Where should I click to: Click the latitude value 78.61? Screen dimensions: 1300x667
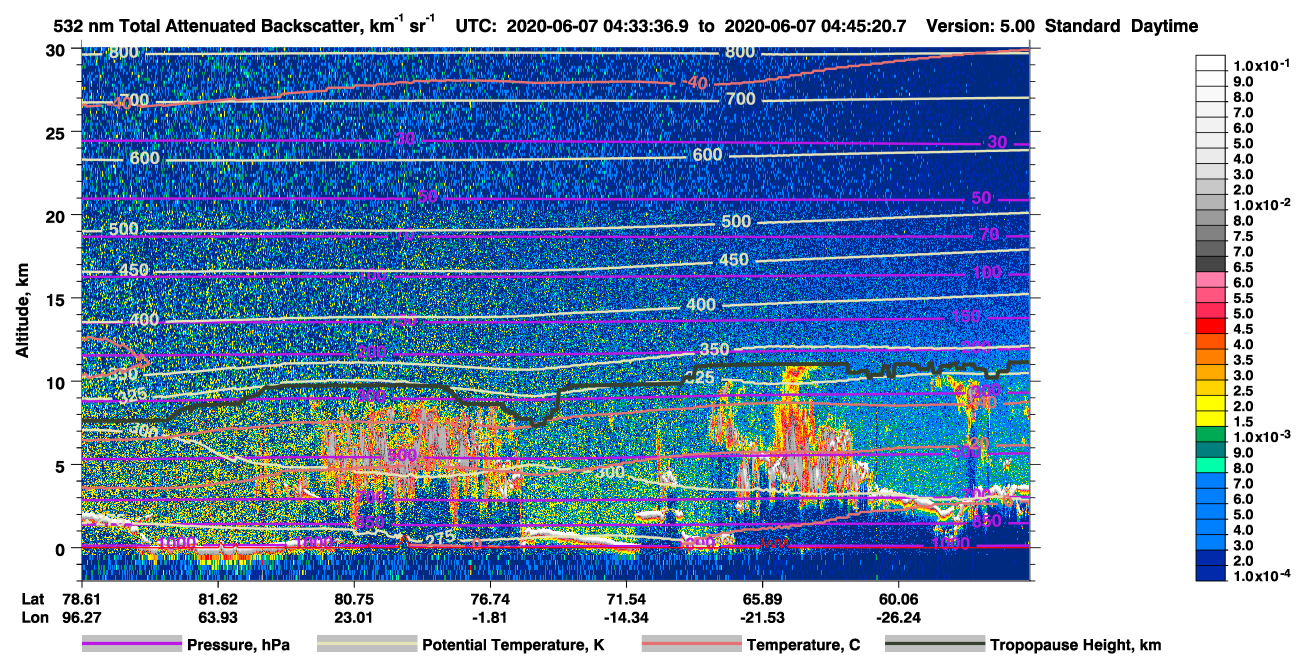click(81, 598)
